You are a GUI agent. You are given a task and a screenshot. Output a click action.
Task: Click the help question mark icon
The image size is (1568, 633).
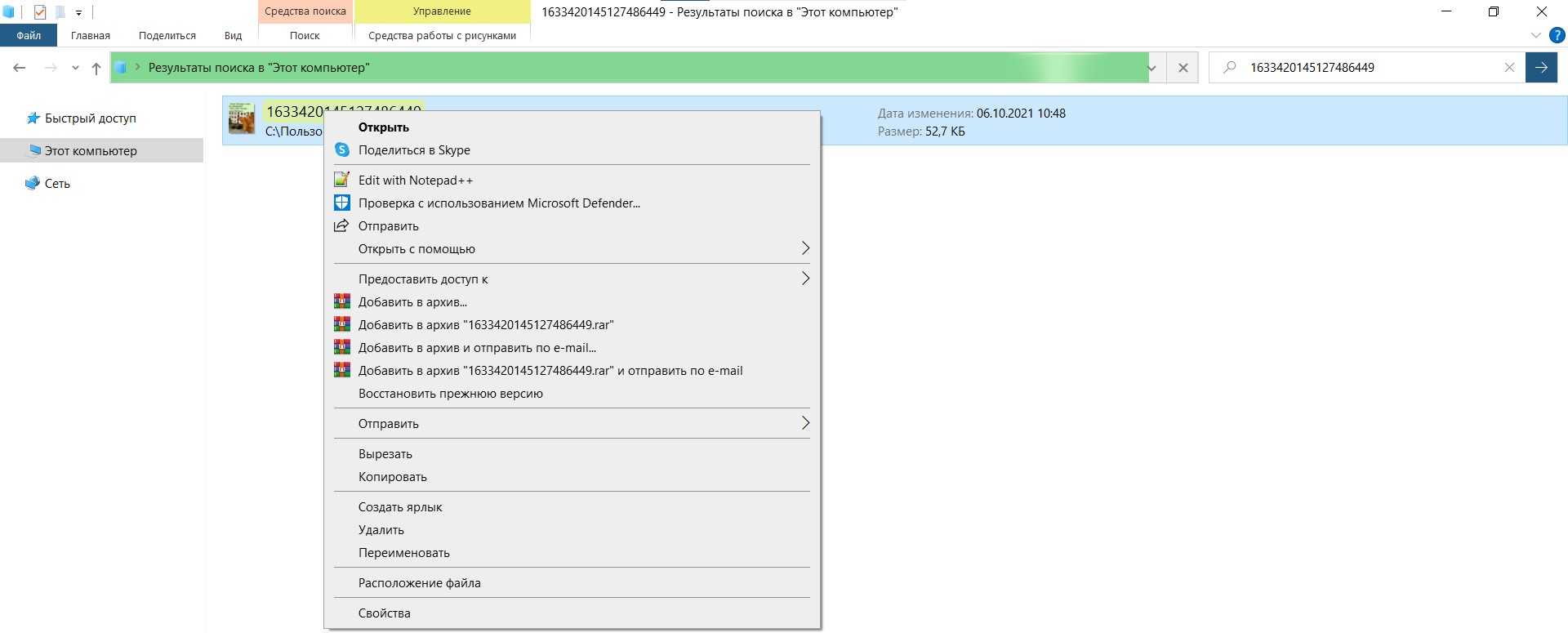(1557, 36)
